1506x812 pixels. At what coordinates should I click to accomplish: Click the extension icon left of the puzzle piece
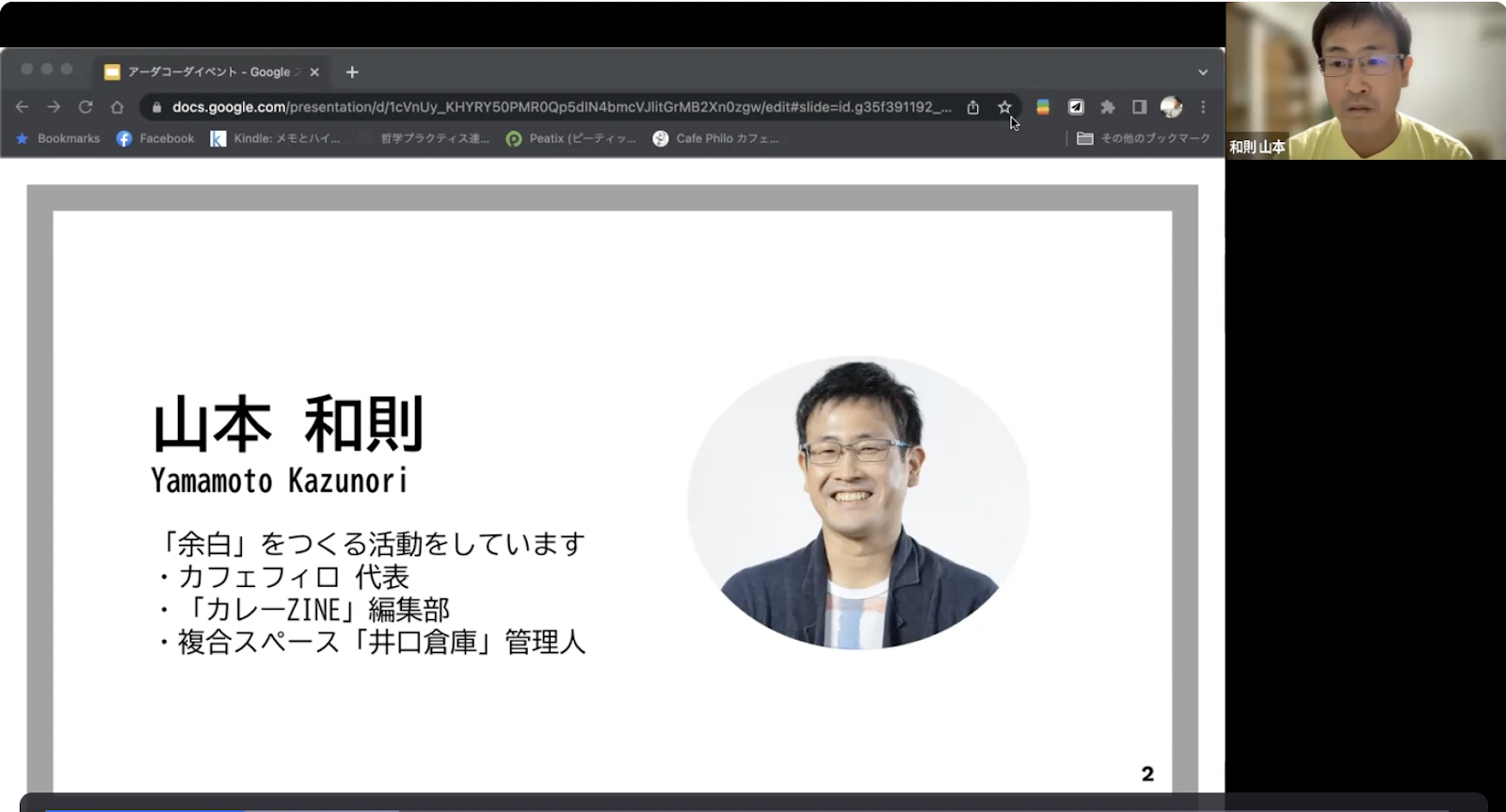(x=1076, y=107)
